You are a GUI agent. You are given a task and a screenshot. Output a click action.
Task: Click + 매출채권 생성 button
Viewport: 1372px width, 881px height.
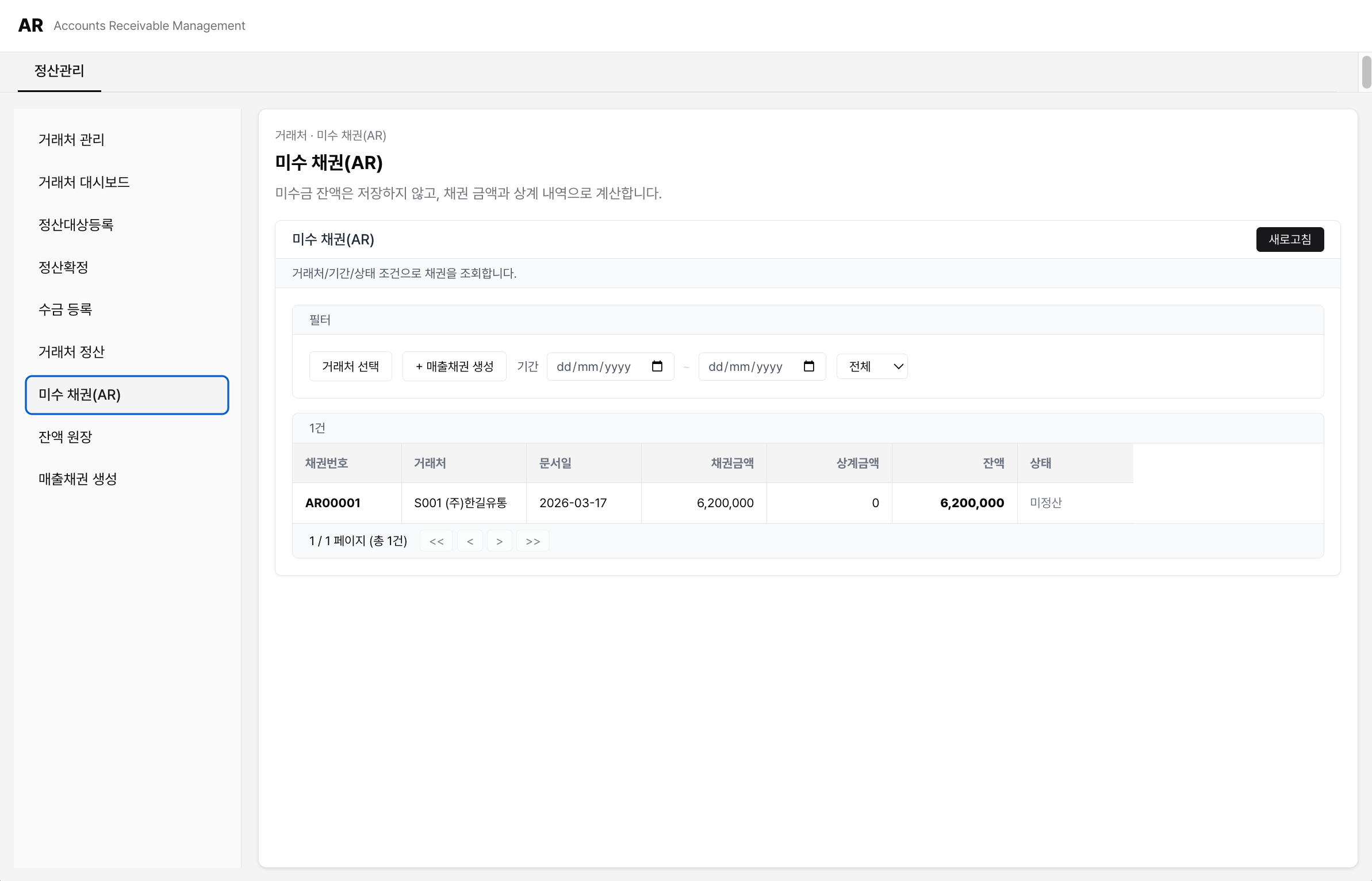tap(454, 366)
